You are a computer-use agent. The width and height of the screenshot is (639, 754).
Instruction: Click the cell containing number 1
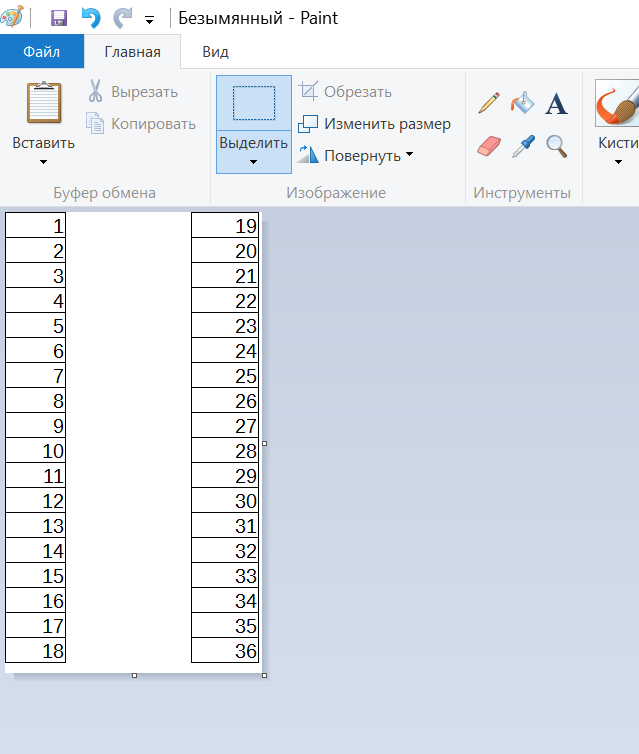point(36,225)
